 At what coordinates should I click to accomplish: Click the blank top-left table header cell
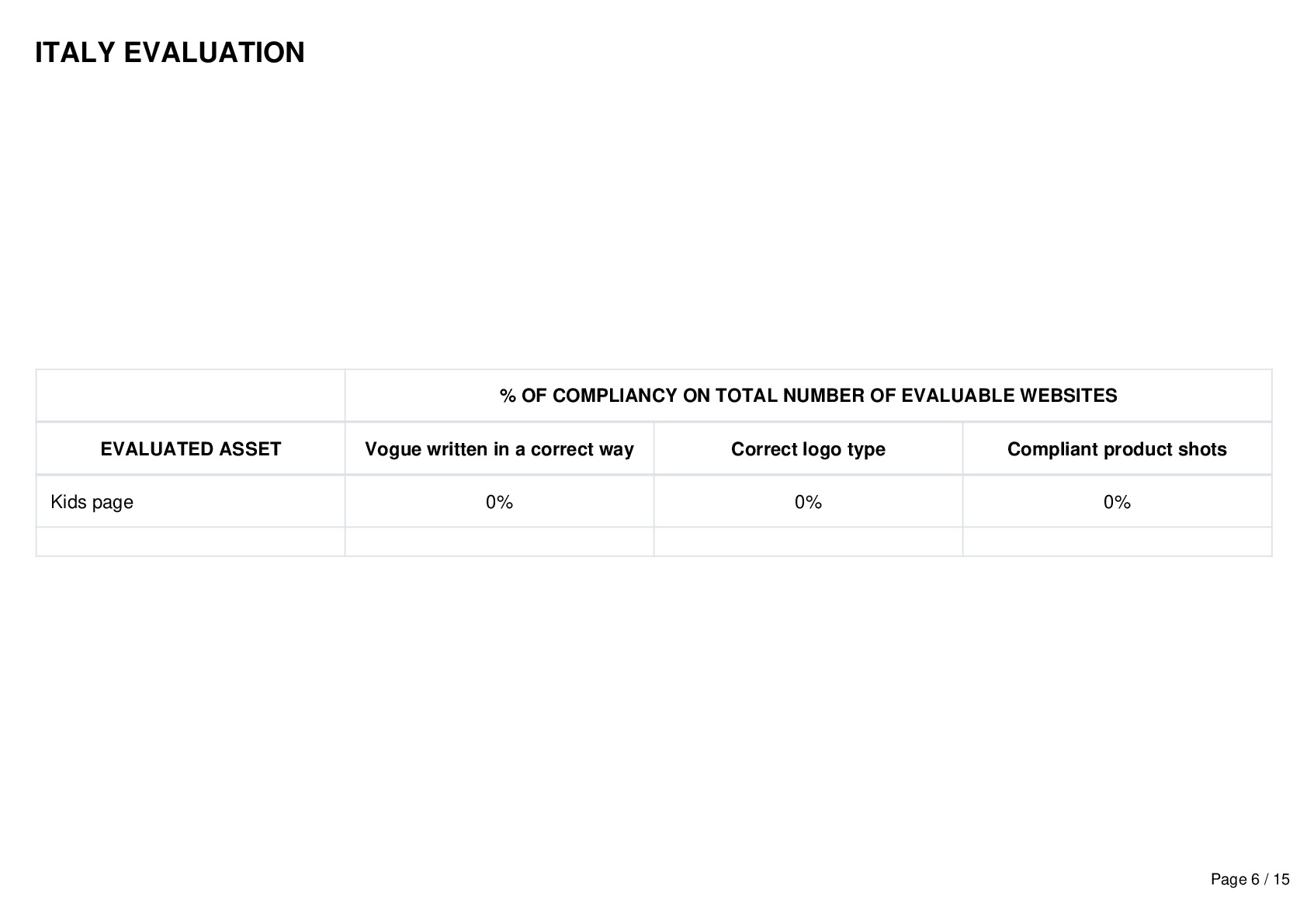coord(191,396)
